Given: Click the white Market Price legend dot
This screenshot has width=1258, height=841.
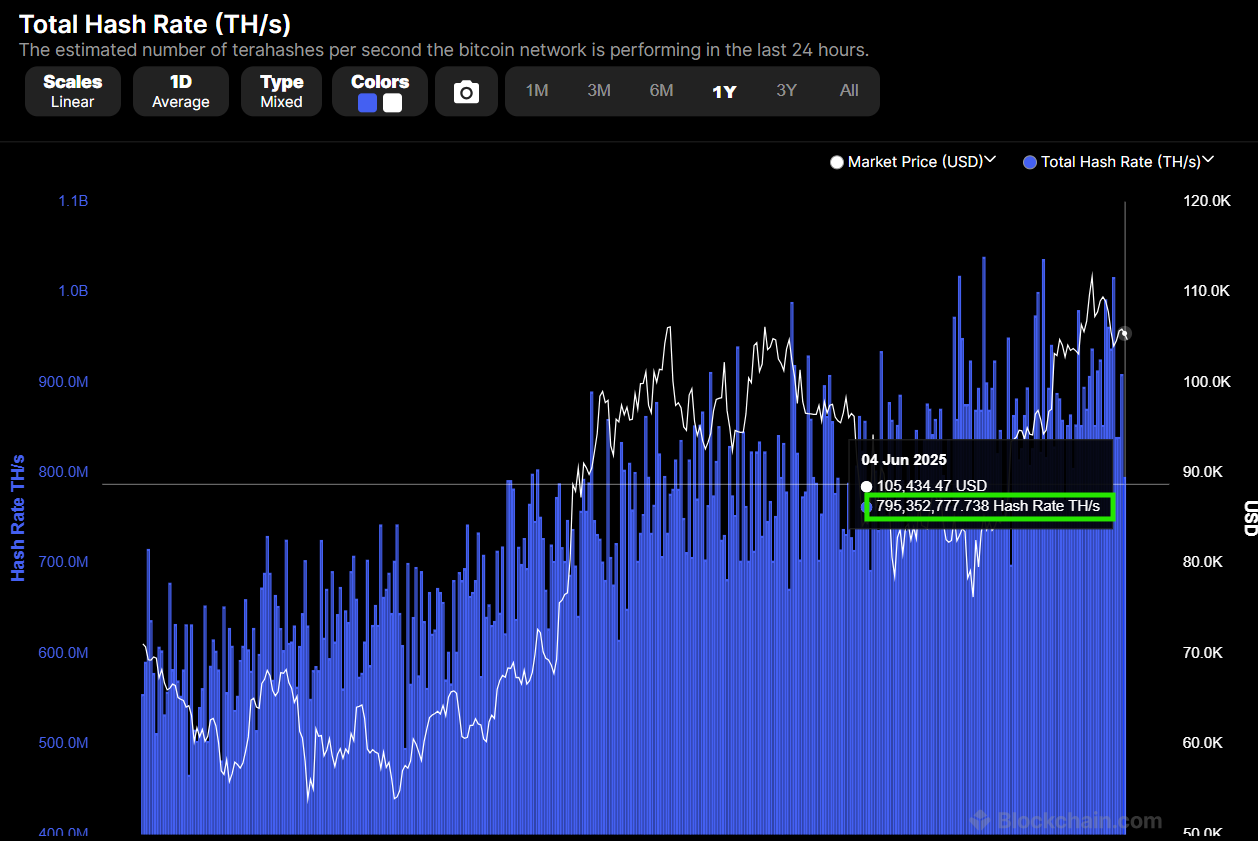Looking at the screenshot, I should pos(837,162).
